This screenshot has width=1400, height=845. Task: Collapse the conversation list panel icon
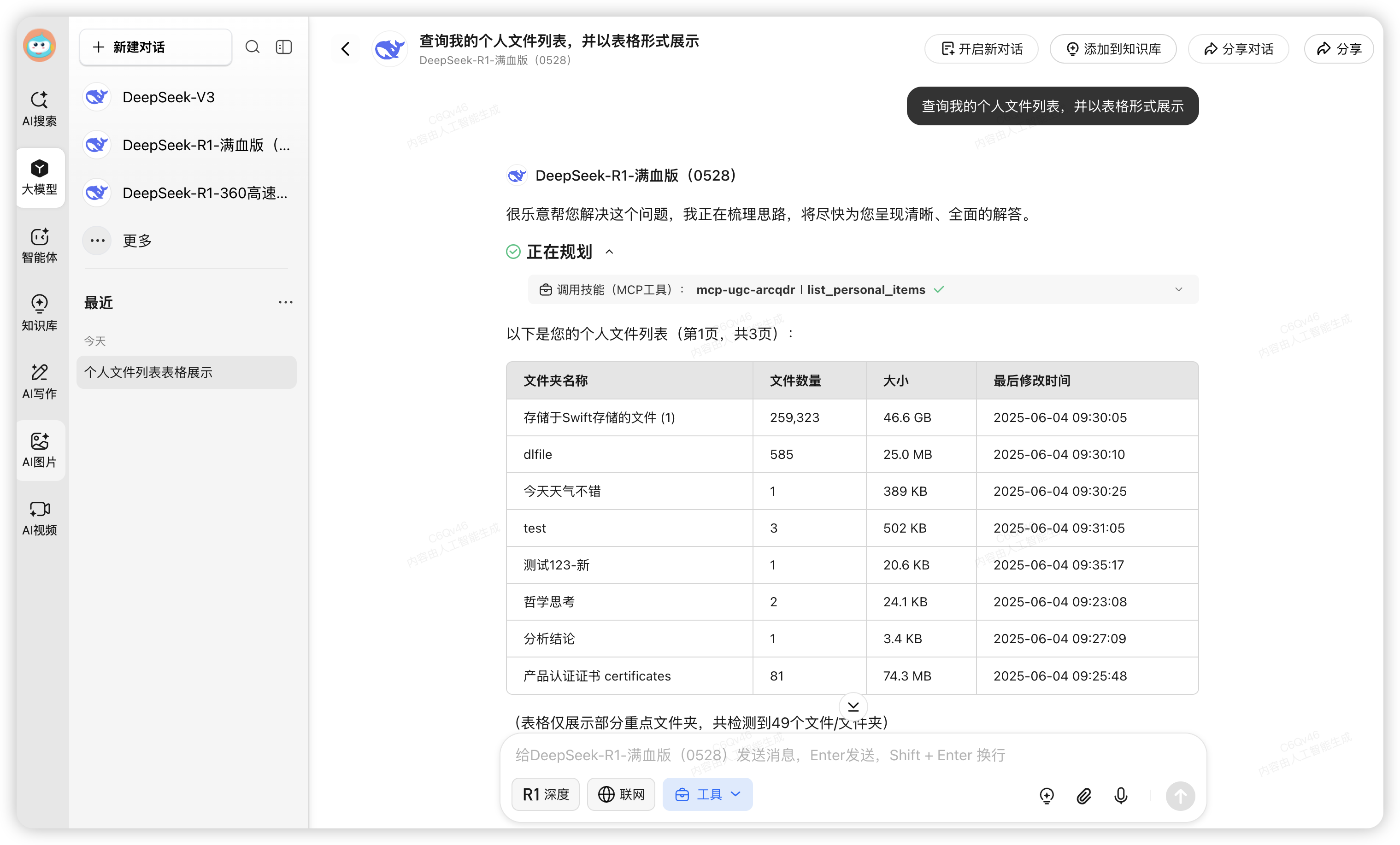pos(283,47)
